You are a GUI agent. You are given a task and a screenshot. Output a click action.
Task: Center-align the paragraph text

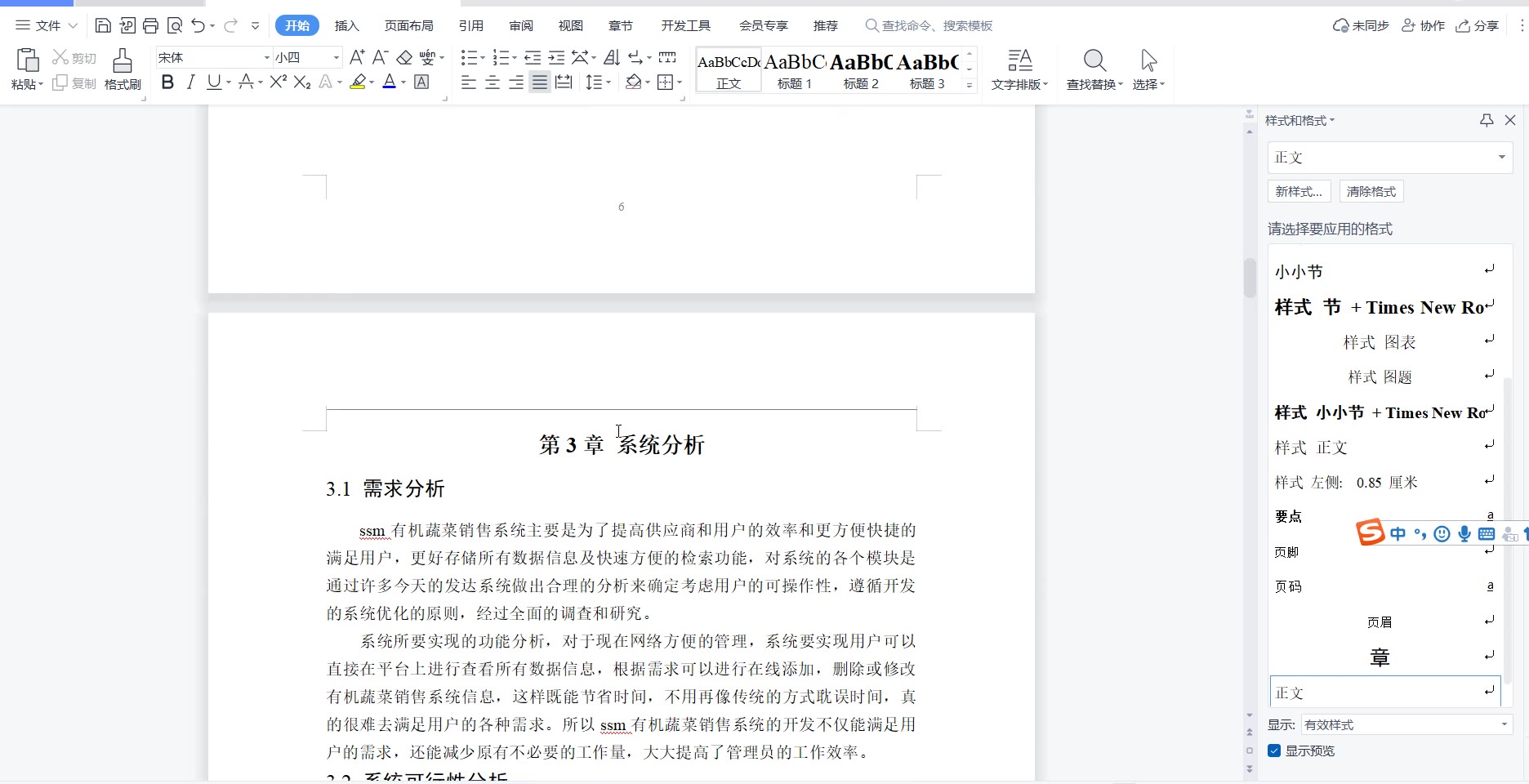[493, 82]
